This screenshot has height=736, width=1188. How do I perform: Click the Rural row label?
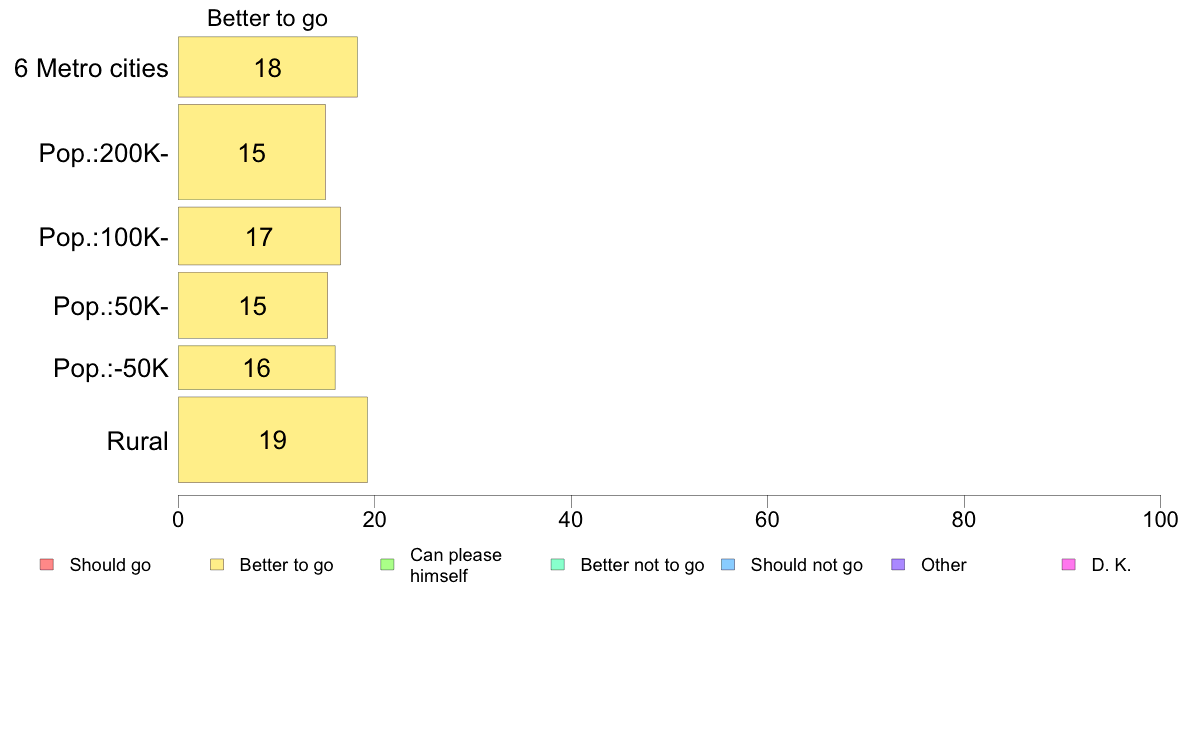(137, 441)
